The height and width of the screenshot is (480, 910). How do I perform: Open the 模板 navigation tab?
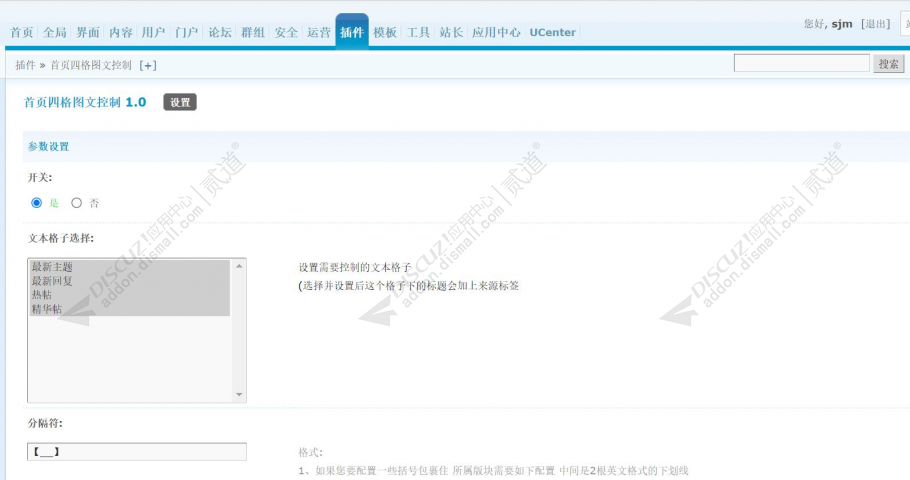click(x=385, y=33)
